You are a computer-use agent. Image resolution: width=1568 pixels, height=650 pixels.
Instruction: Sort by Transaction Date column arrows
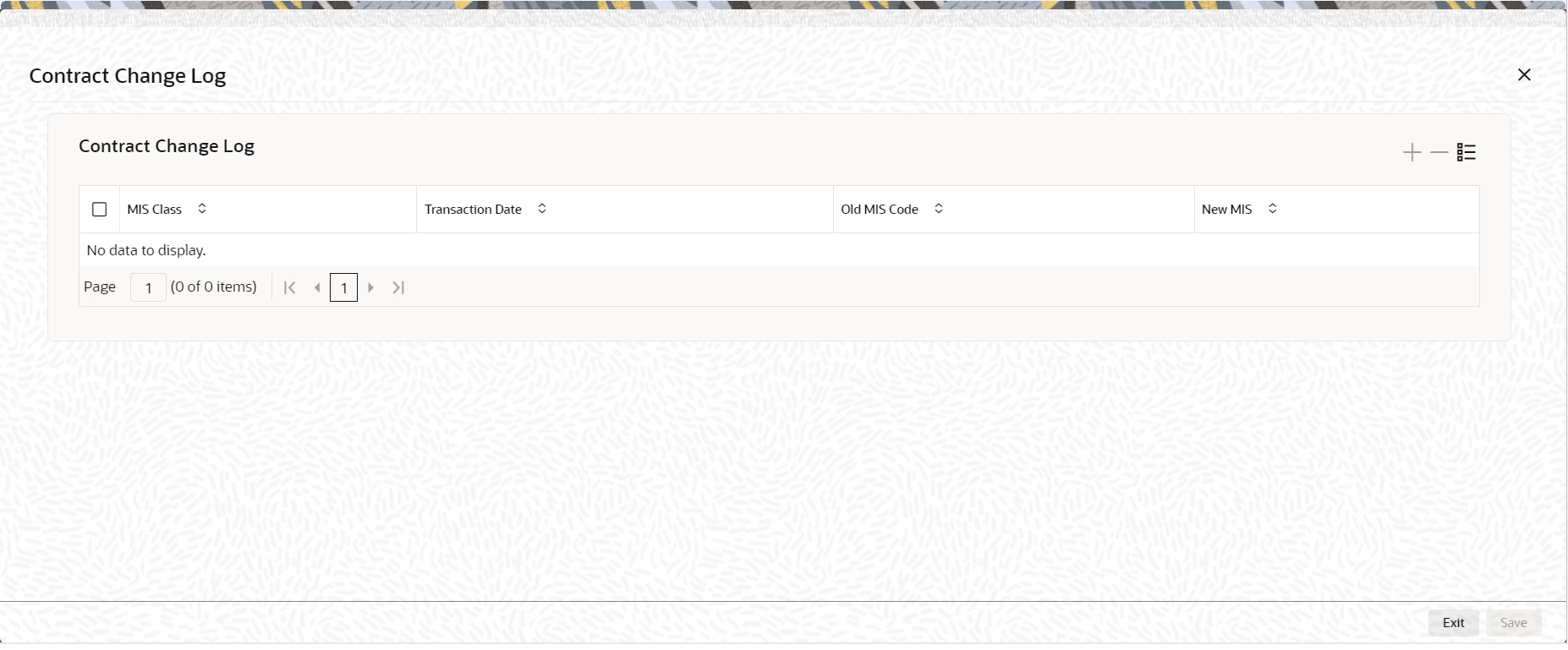click(x=542, y=209)
